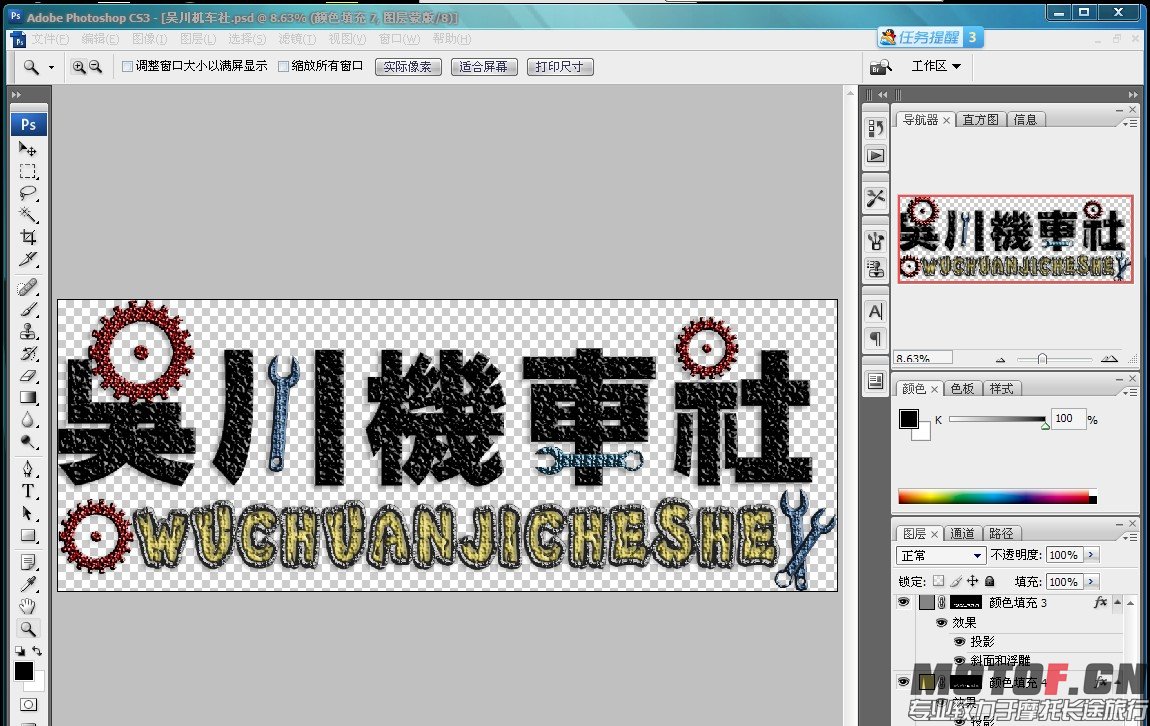Open the Color panel options menu
The width and height of the screenshot is (1150, 726).
tap(1132, 392)
